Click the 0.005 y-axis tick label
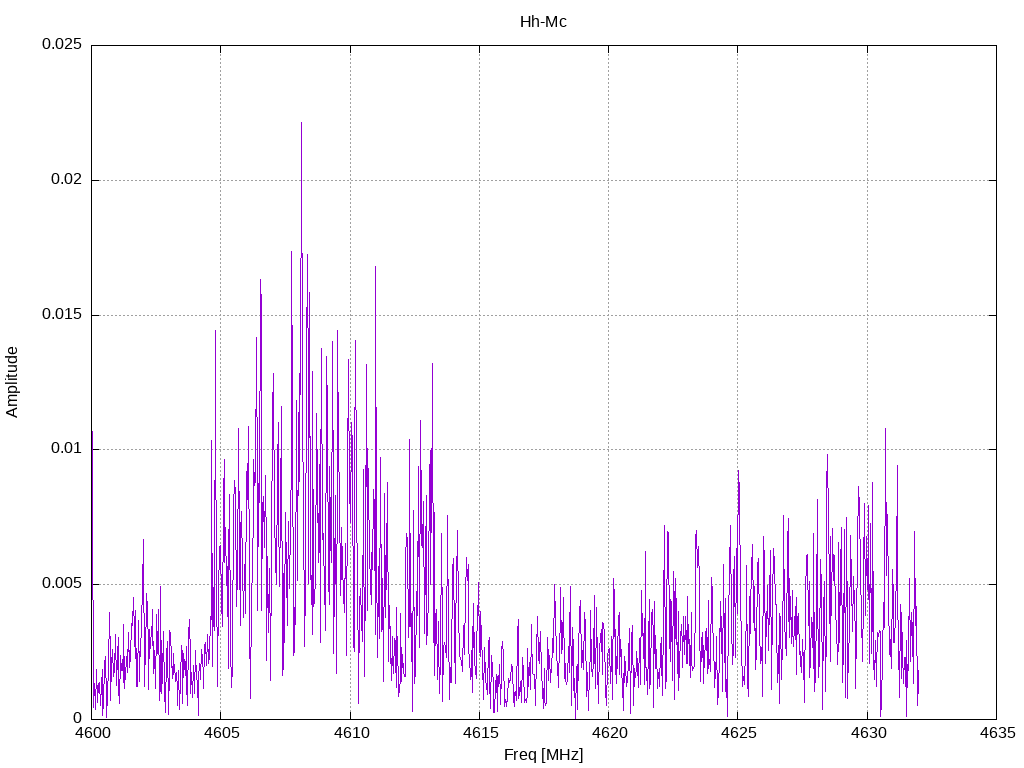Screen dimensions: 1024x768 (60, 584)
